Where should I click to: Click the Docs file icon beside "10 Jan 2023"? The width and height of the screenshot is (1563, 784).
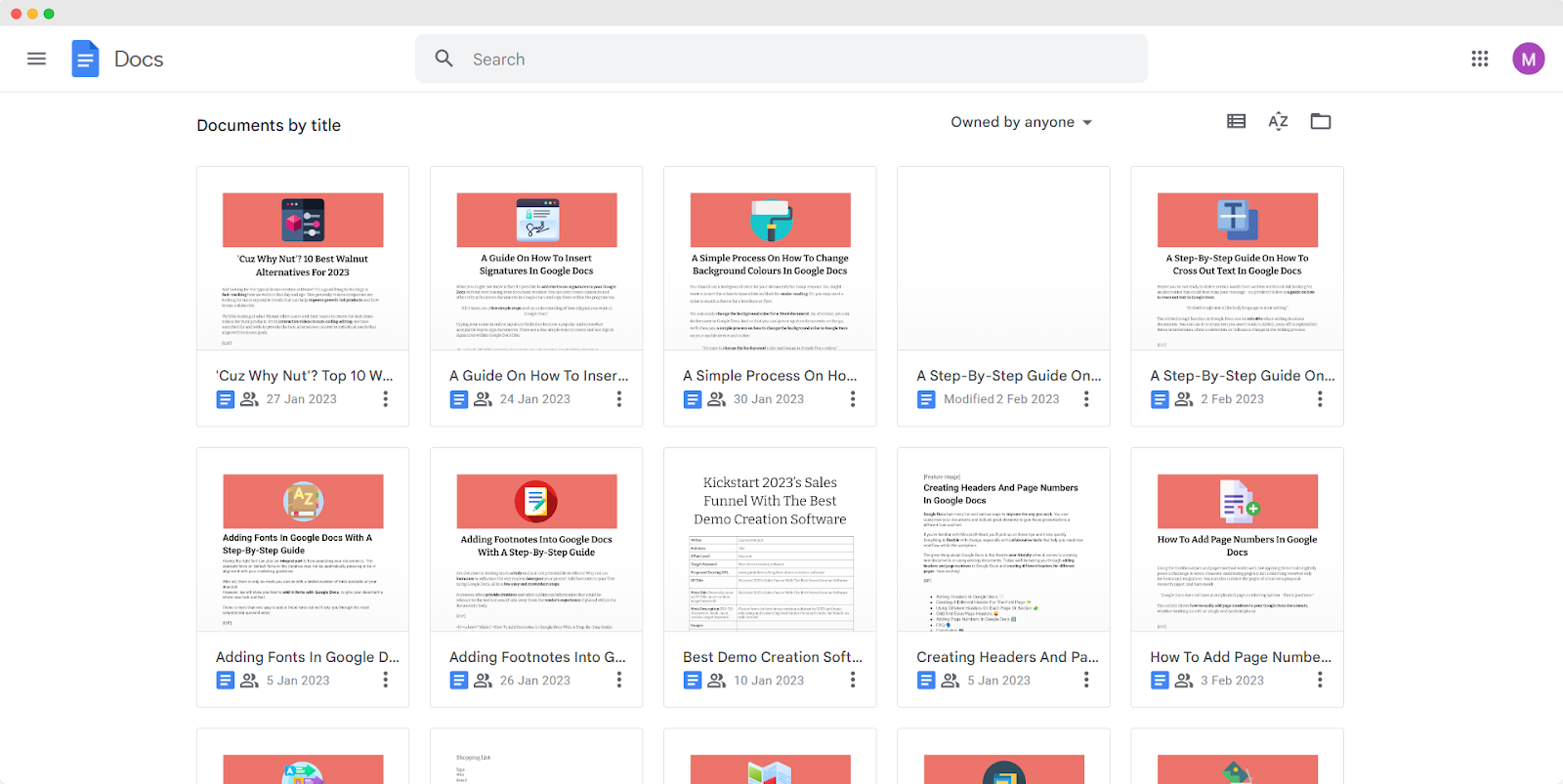(x=693, y=681)
